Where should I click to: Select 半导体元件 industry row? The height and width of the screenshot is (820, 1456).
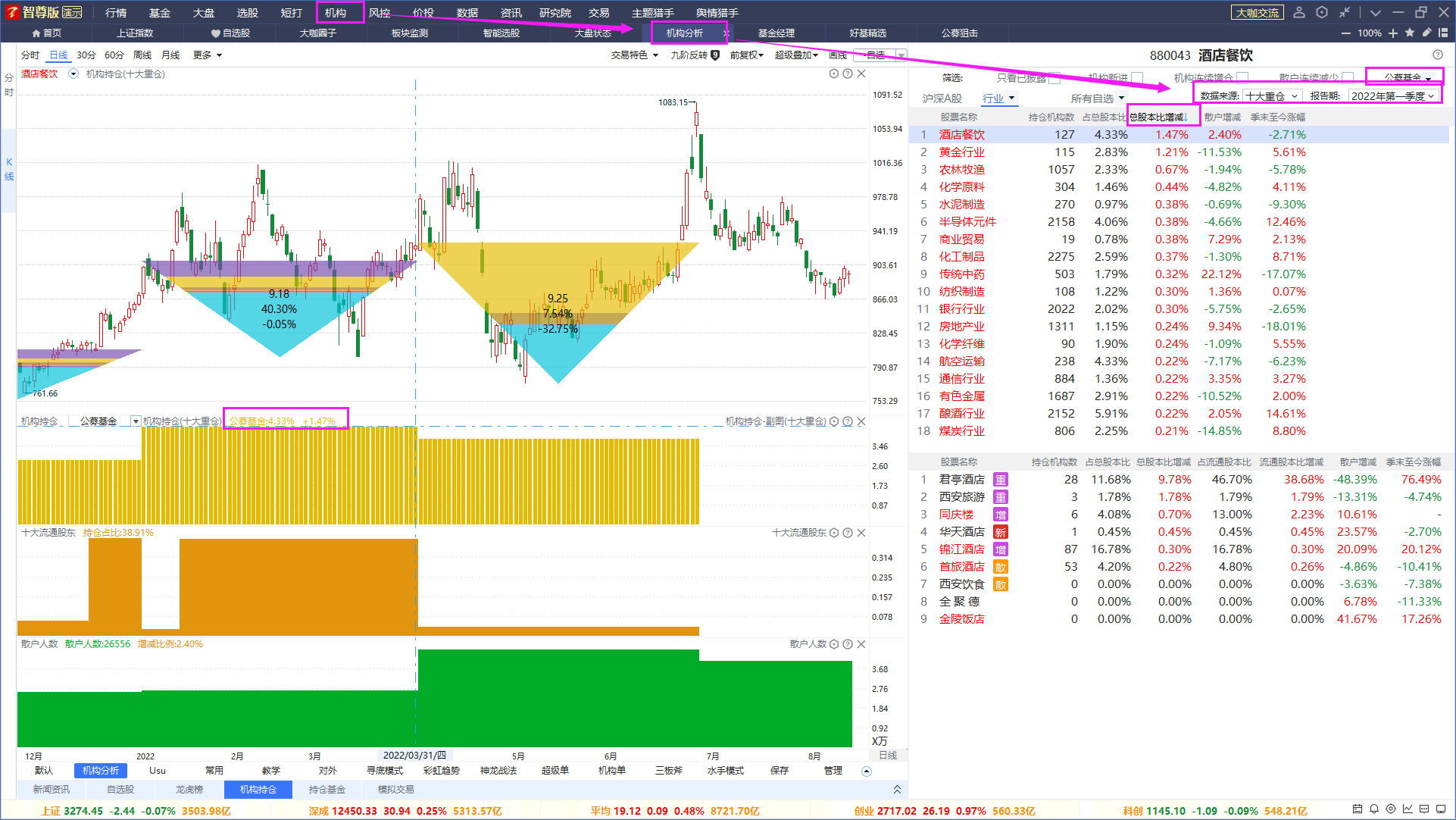(x=1179, y=222)
